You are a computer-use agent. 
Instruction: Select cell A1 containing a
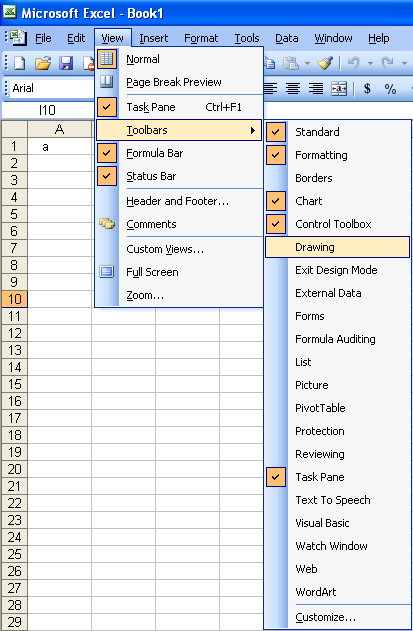tap(59, 146)
